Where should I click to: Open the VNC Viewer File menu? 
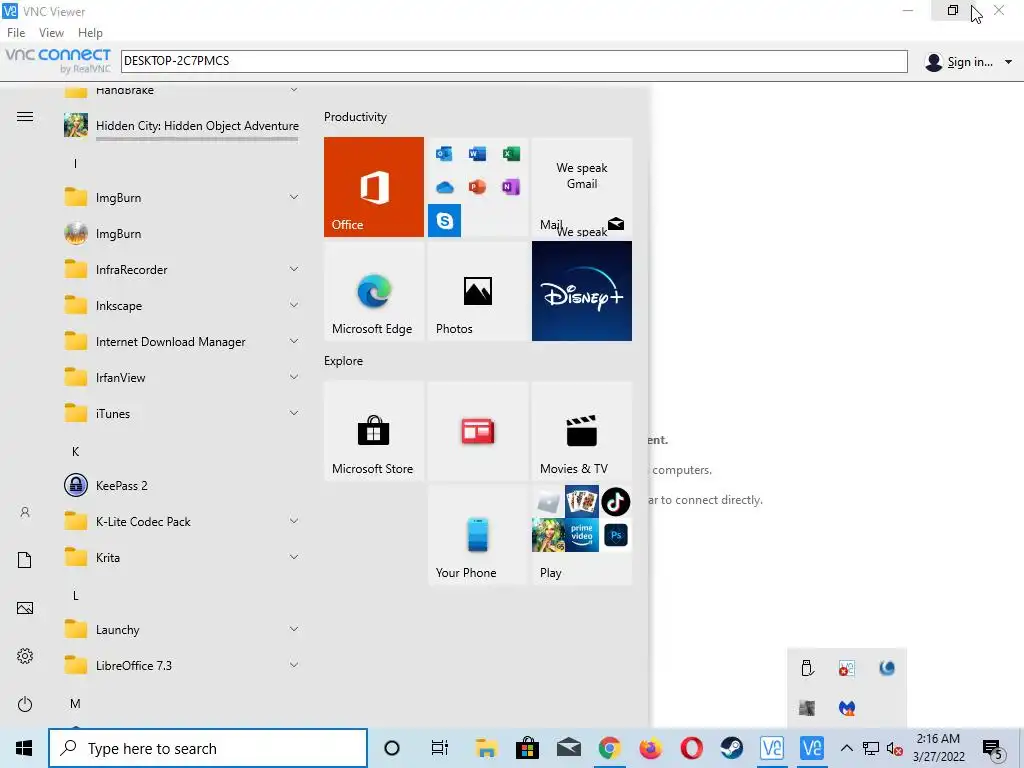click(16, 33)
